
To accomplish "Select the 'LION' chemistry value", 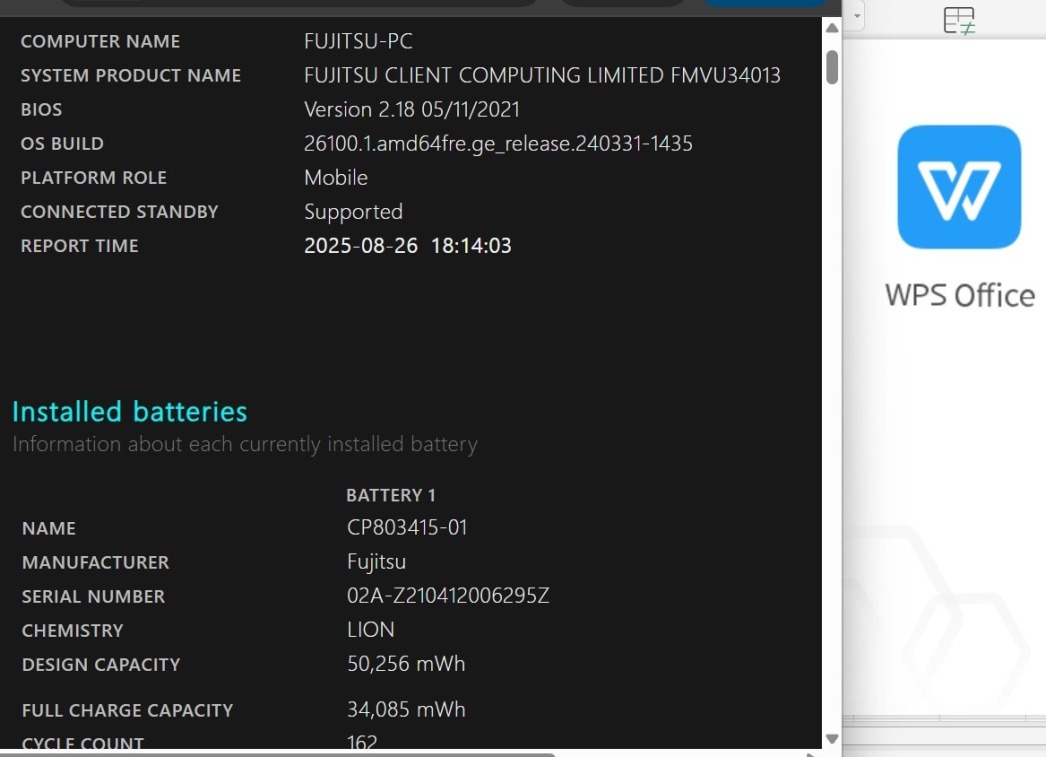I will pos(371,630).
